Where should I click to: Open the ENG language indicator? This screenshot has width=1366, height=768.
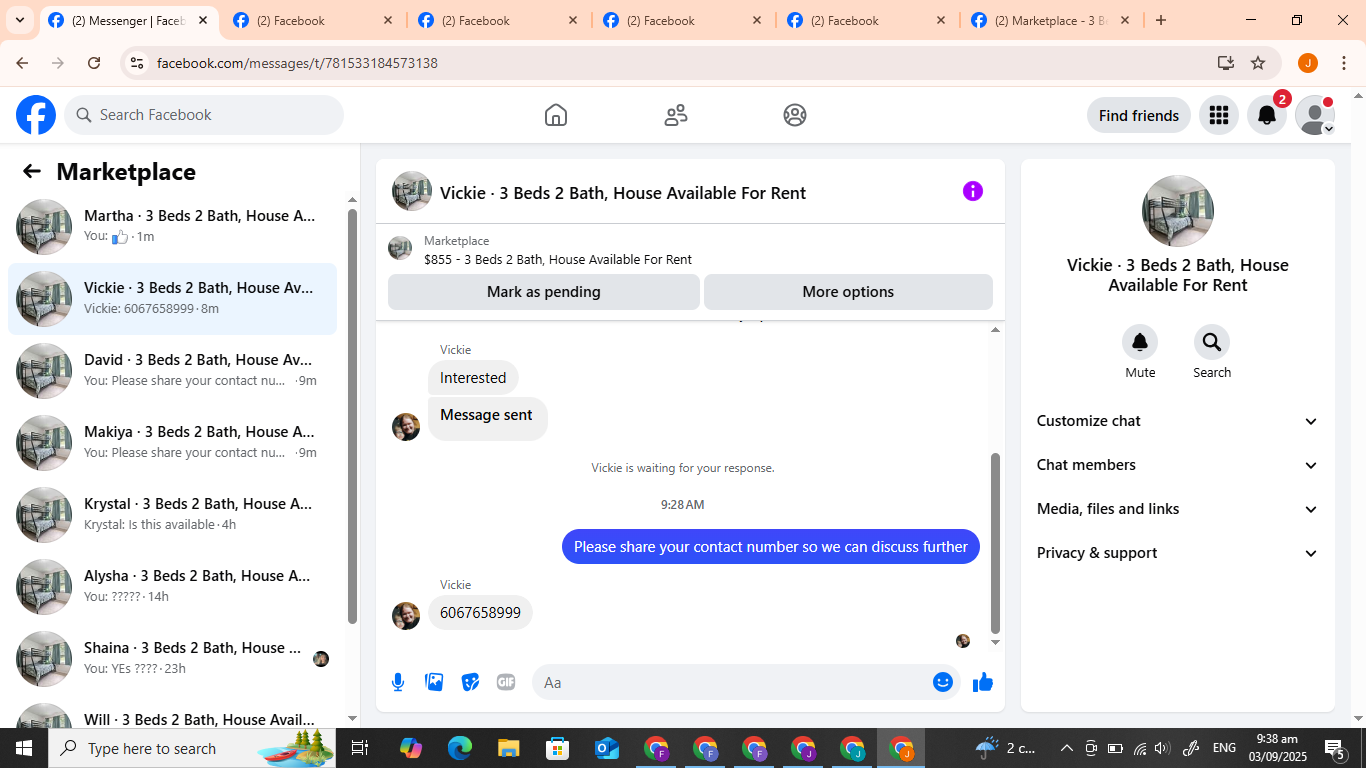[1224, 748]
